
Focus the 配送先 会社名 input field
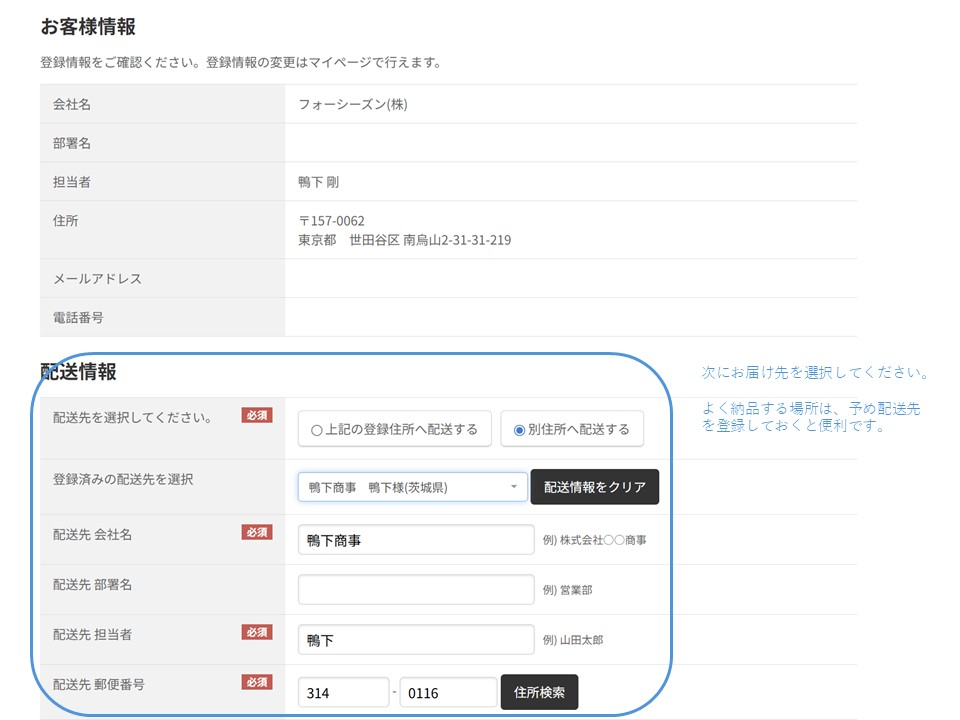pos(416,540)
